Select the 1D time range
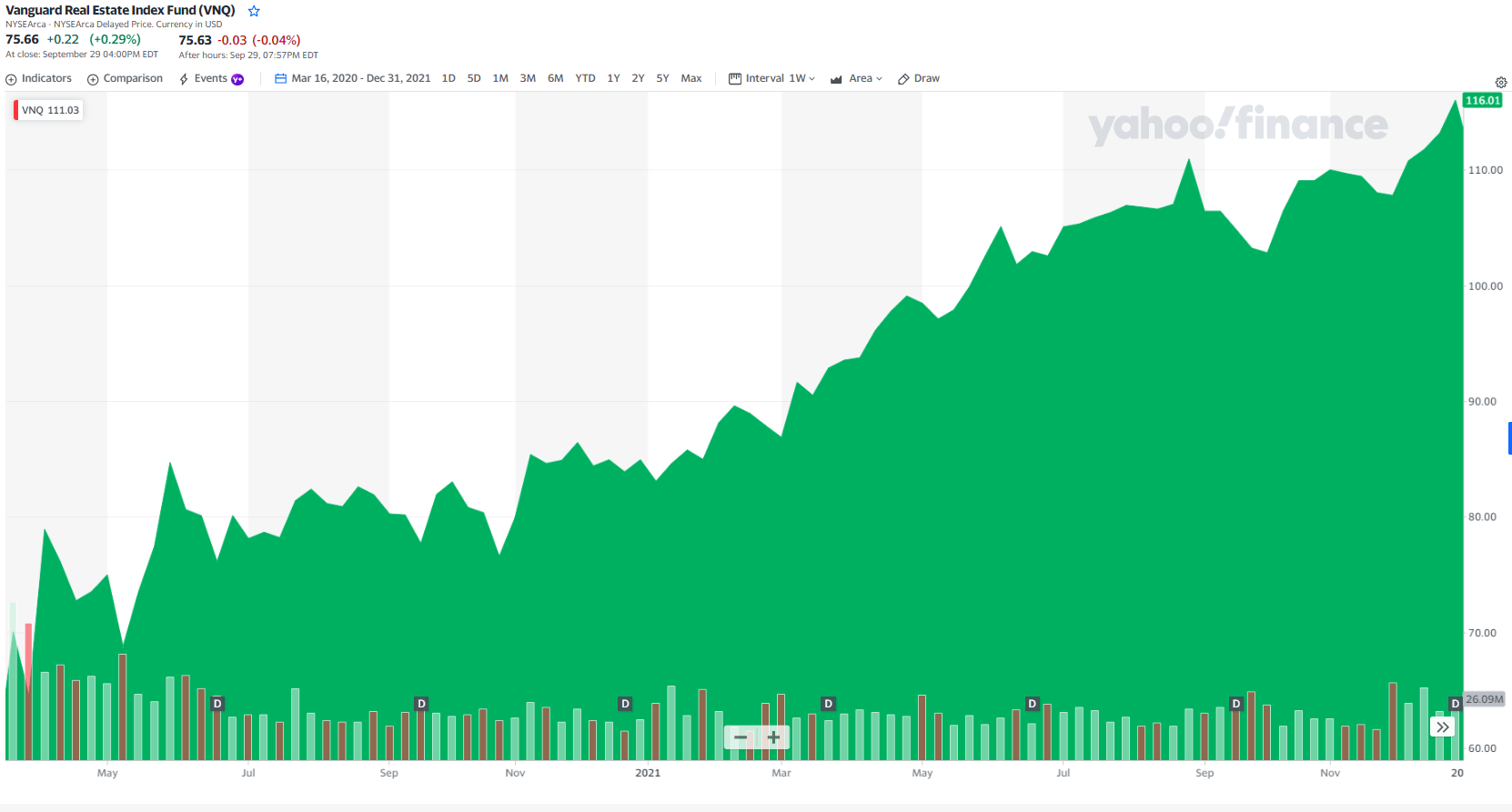Screen dimensions: 1512x812 (x=449, y=79)
